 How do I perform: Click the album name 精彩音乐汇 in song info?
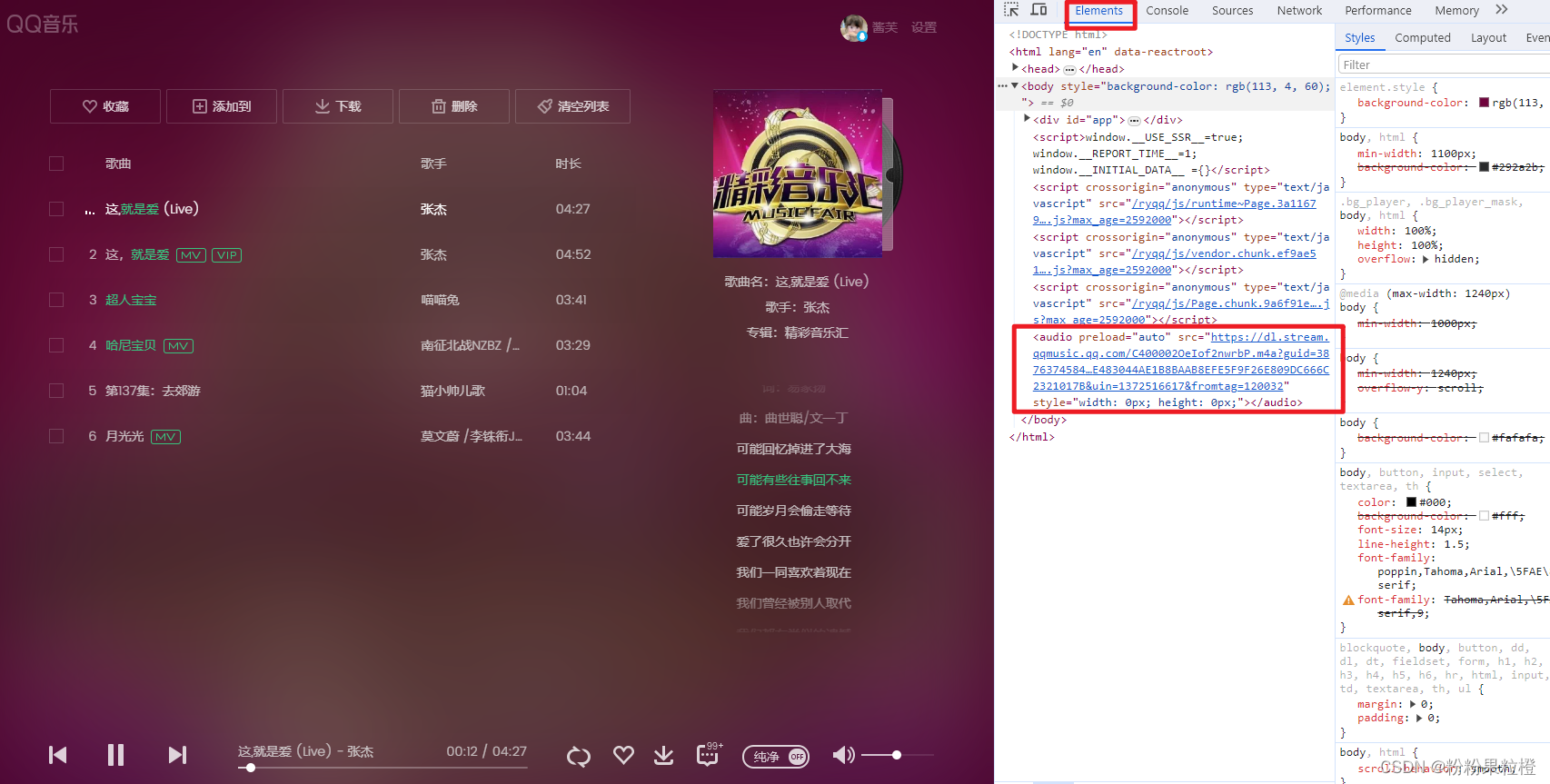point(816,332)
